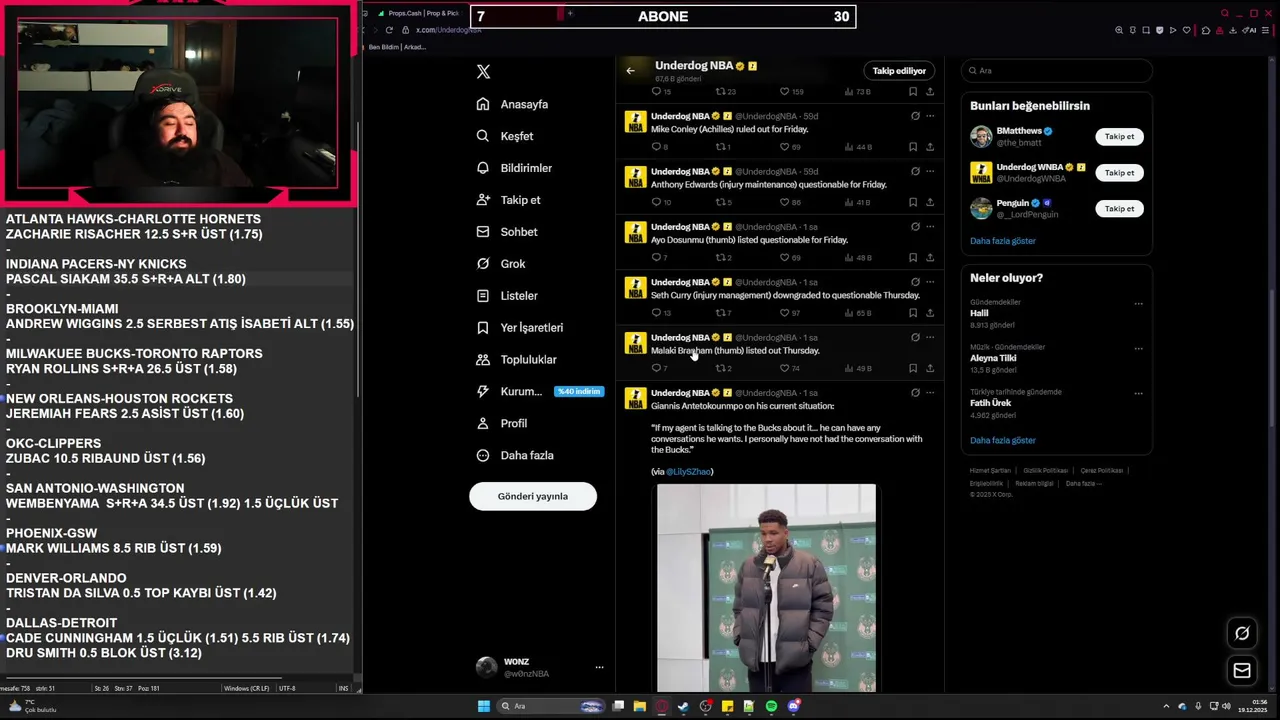1280x720 pixels.
Task: Open the Aleyna Tilki trending topic
Action: pos(993,358)
